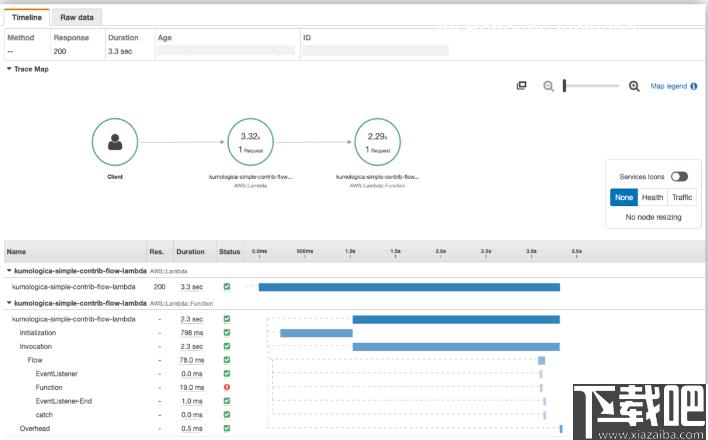Click the Status column header
Viewport: 708px width, 440px height.
tap(229, 252)
